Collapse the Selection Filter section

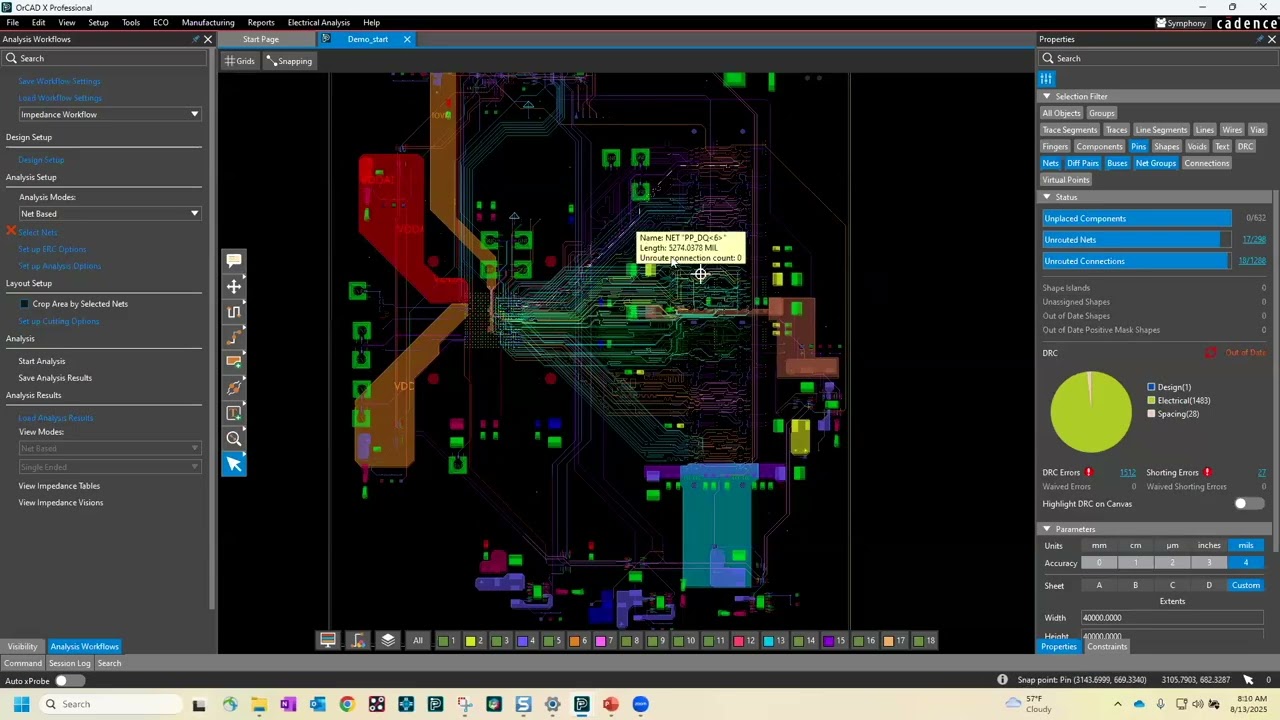tap(1046, 97)
